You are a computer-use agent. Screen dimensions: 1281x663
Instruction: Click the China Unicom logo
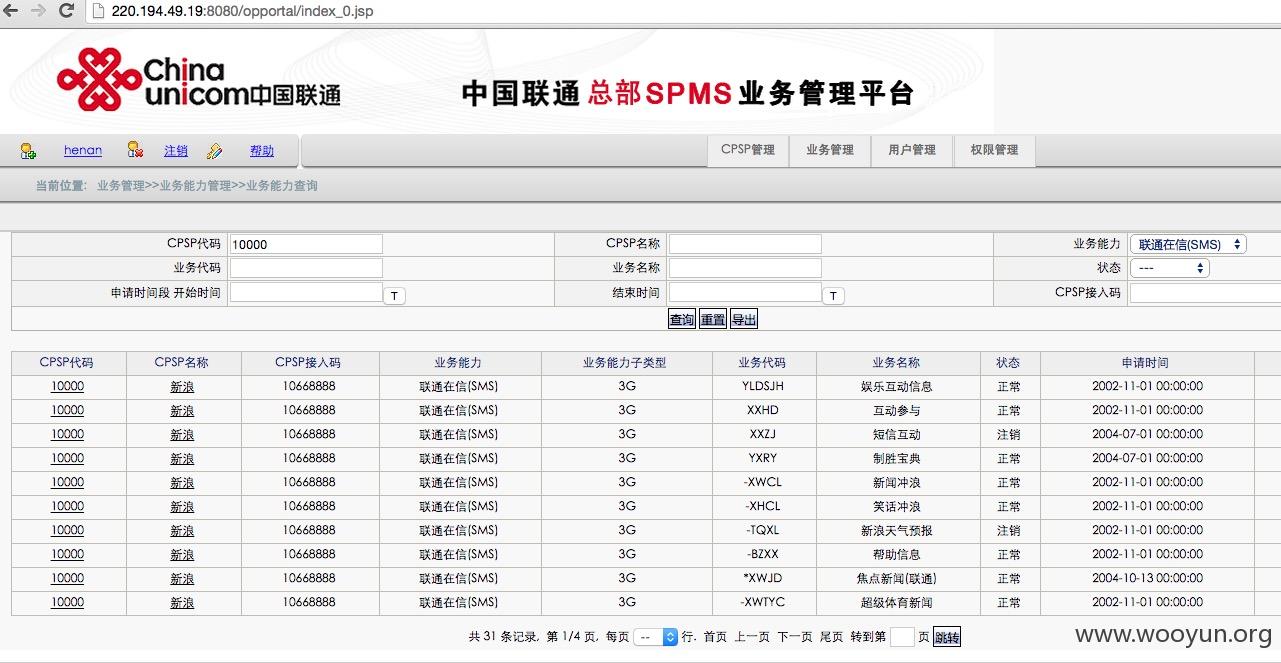(x=198, y=81)
